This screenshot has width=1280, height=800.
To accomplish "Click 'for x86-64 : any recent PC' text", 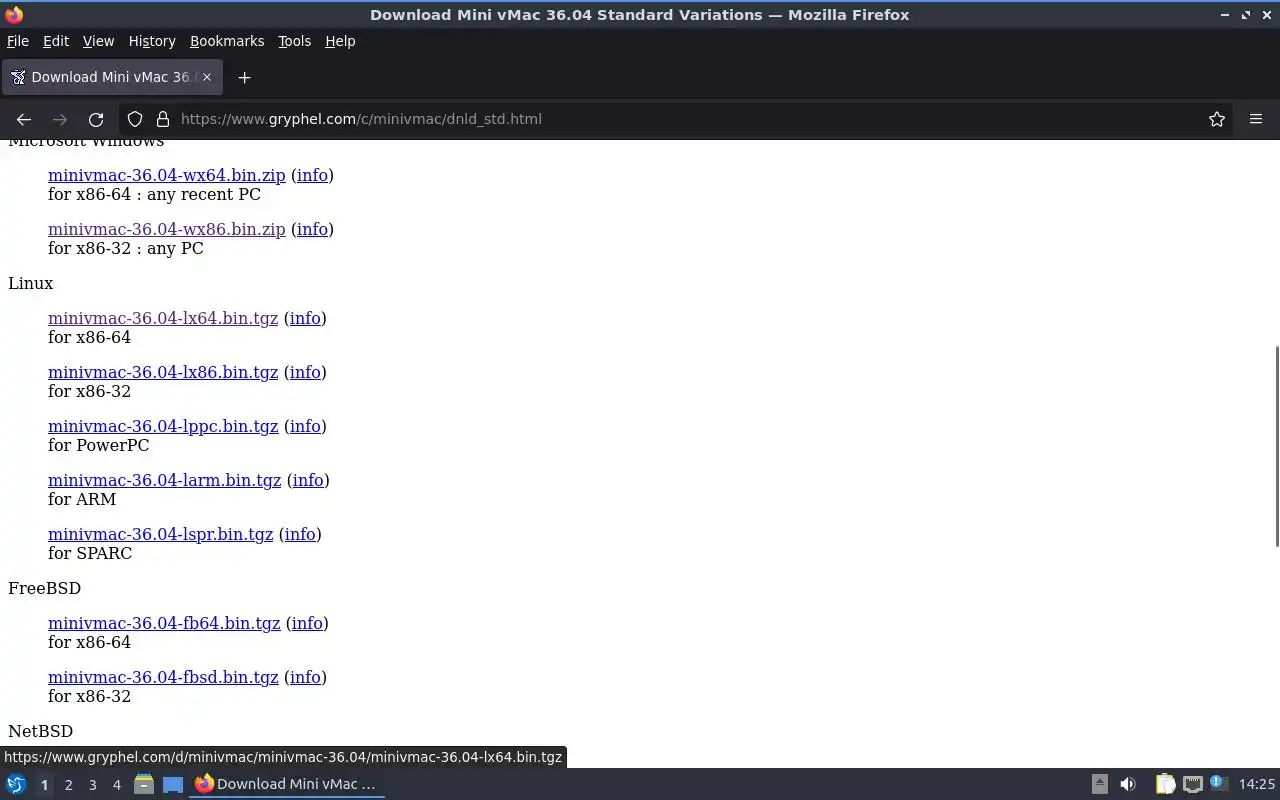I will click(155, 194).
